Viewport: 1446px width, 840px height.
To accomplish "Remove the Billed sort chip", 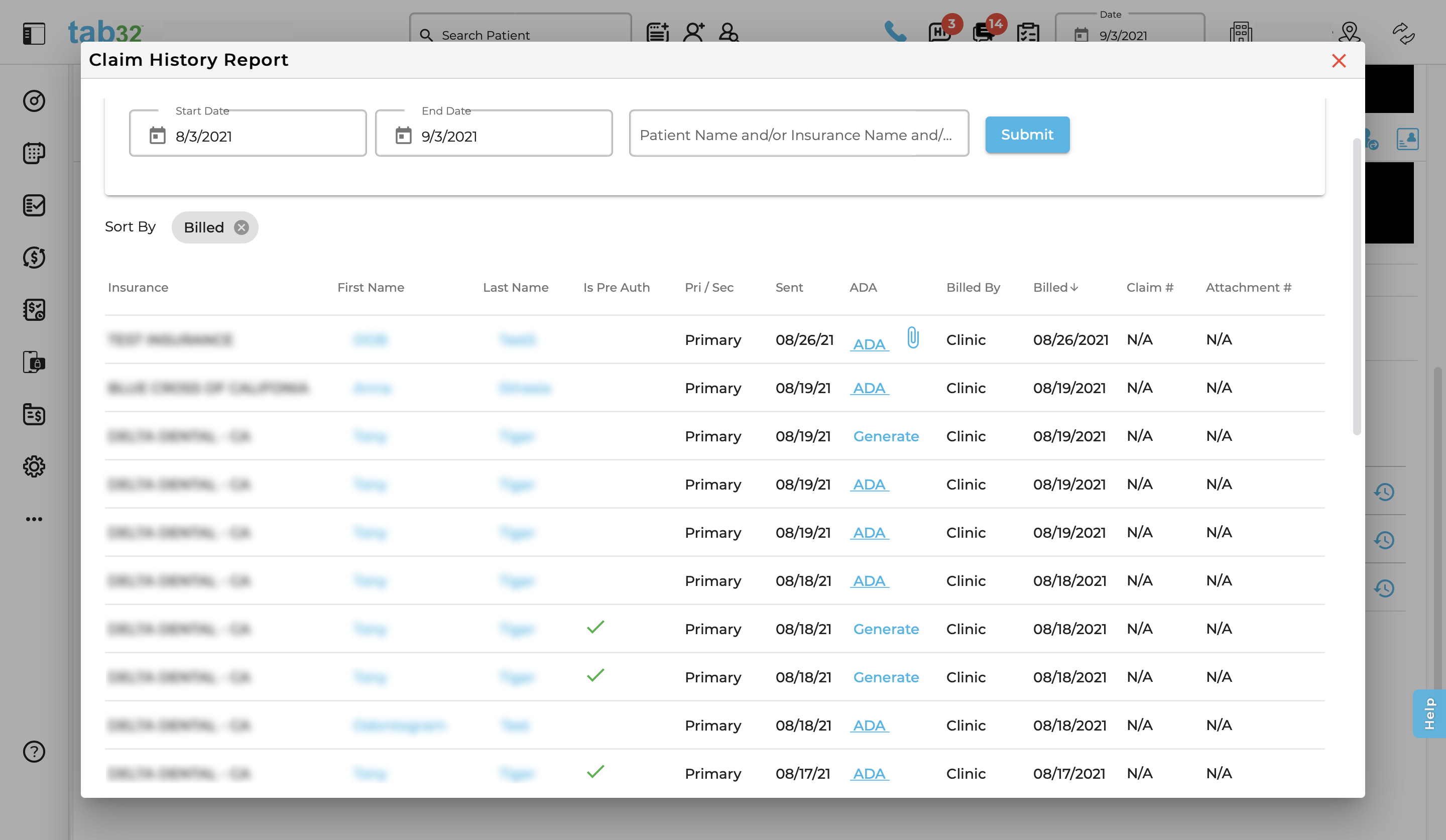I will coord(242,227).
